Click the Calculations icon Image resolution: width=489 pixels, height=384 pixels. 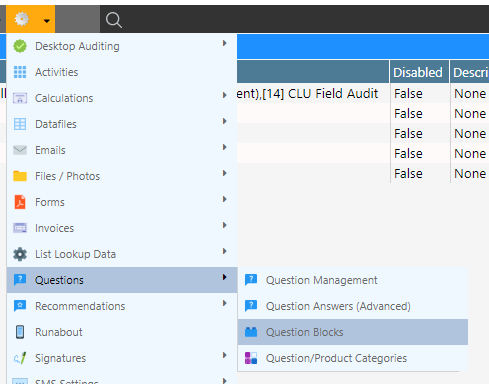pyautogui.click(x=20, y=98)
